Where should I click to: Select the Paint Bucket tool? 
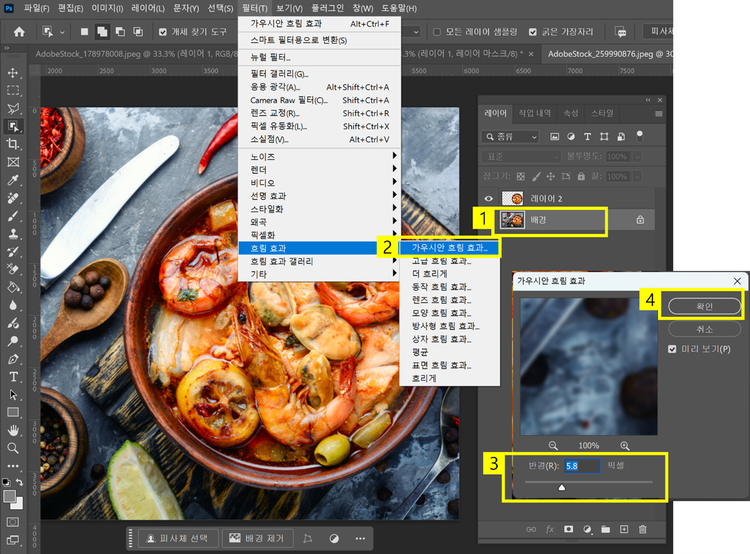(13, 288)
